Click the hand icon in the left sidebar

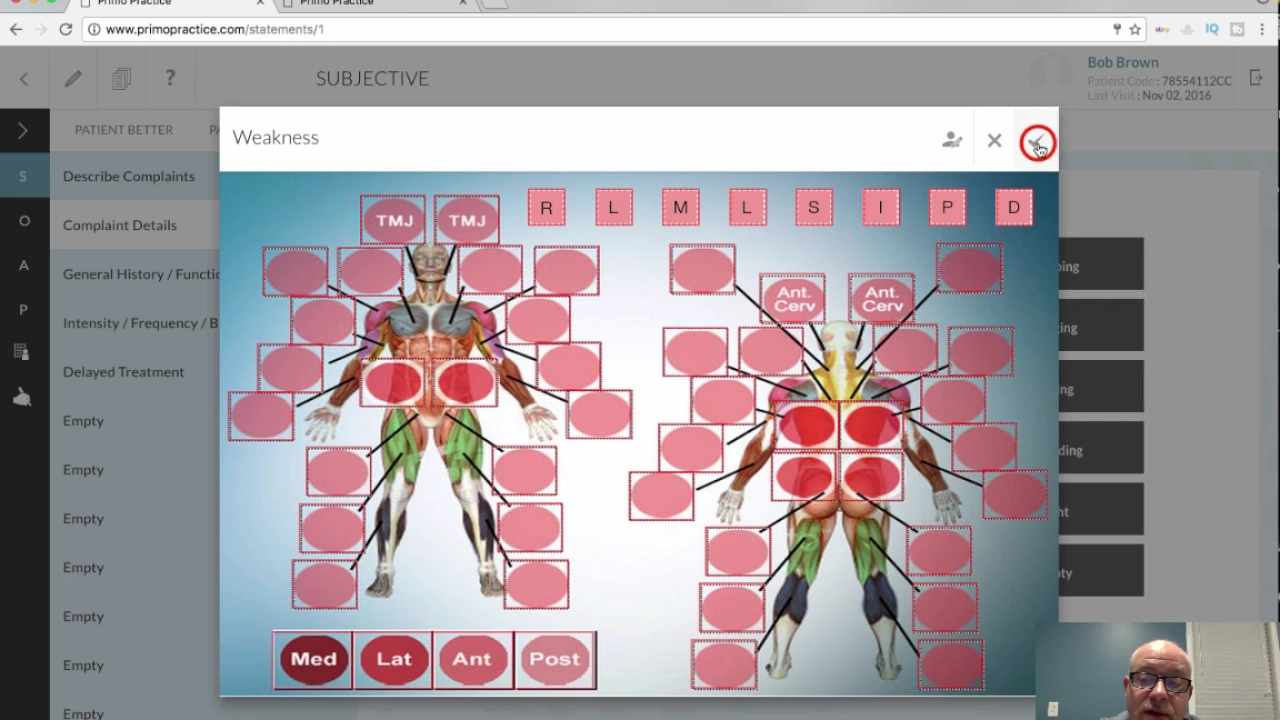click(x=22, y=398)
